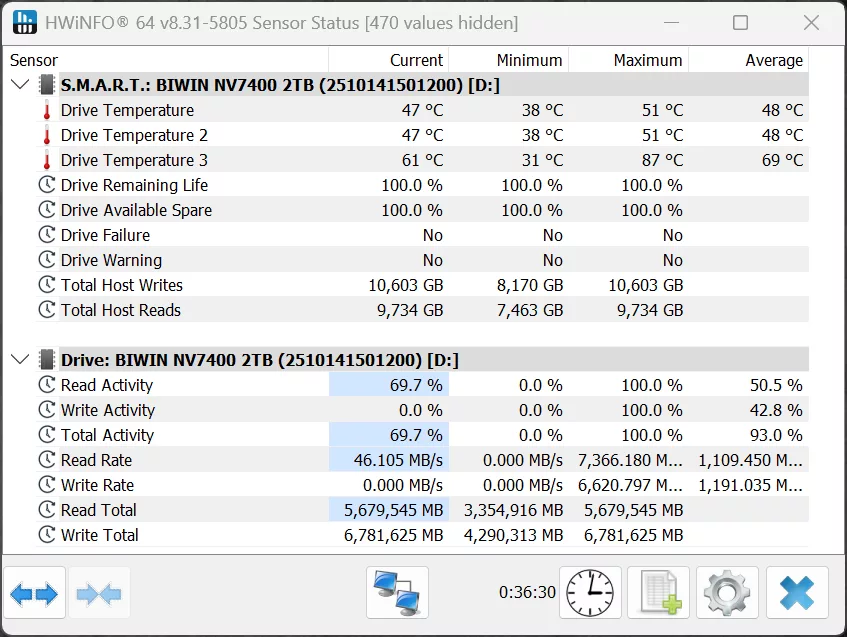
Task: Click clock icon next to Total Host Reads
Action: pos(47,310)
